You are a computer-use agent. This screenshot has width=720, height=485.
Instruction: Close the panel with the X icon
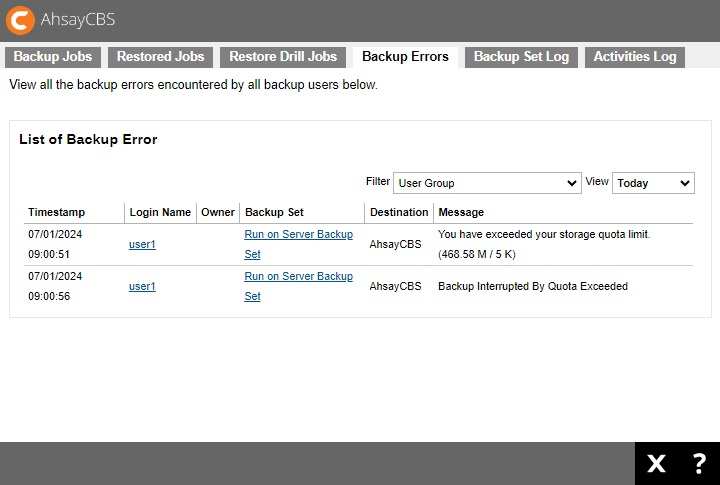click(656, 463)
